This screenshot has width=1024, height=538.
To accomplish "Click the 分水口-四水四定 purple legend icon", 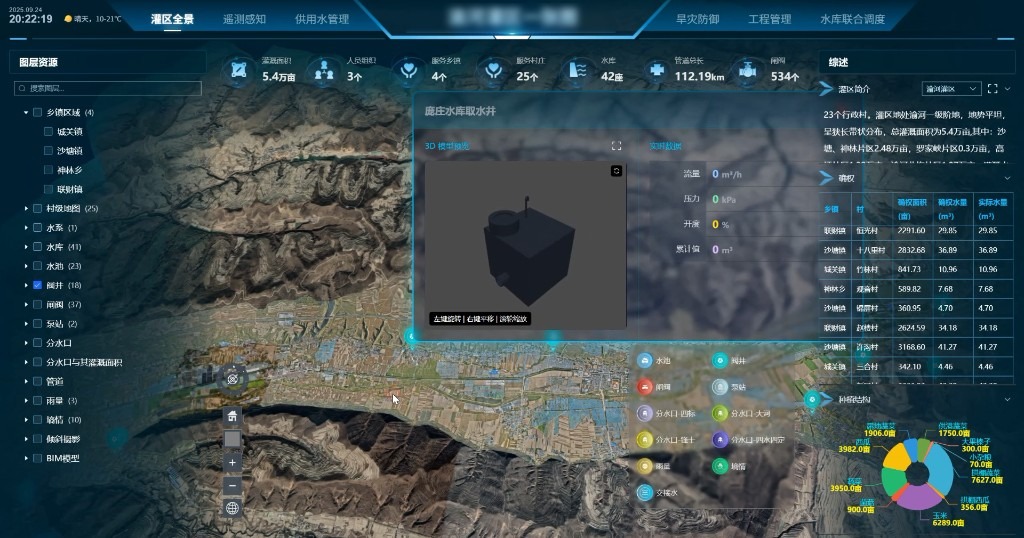I will tap(720, 440).
